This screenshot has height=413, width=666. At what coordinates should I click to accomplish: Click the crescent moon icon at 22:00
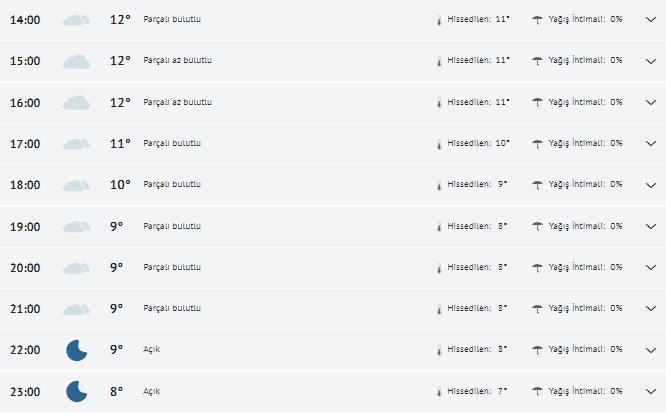coord(76,350)
